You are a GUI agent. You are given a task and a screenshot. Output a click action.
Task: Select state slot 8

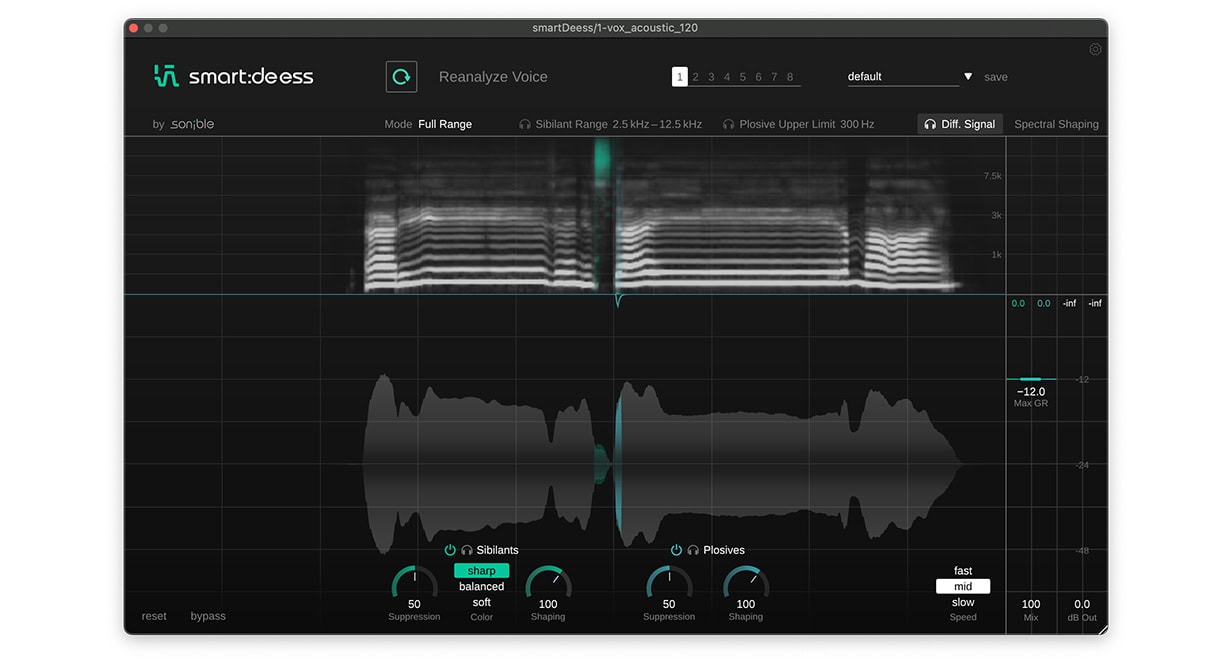pos(790,77)
